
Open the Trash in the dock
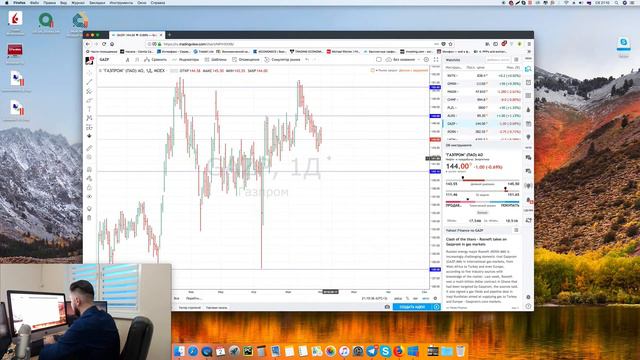coord(460,351)
